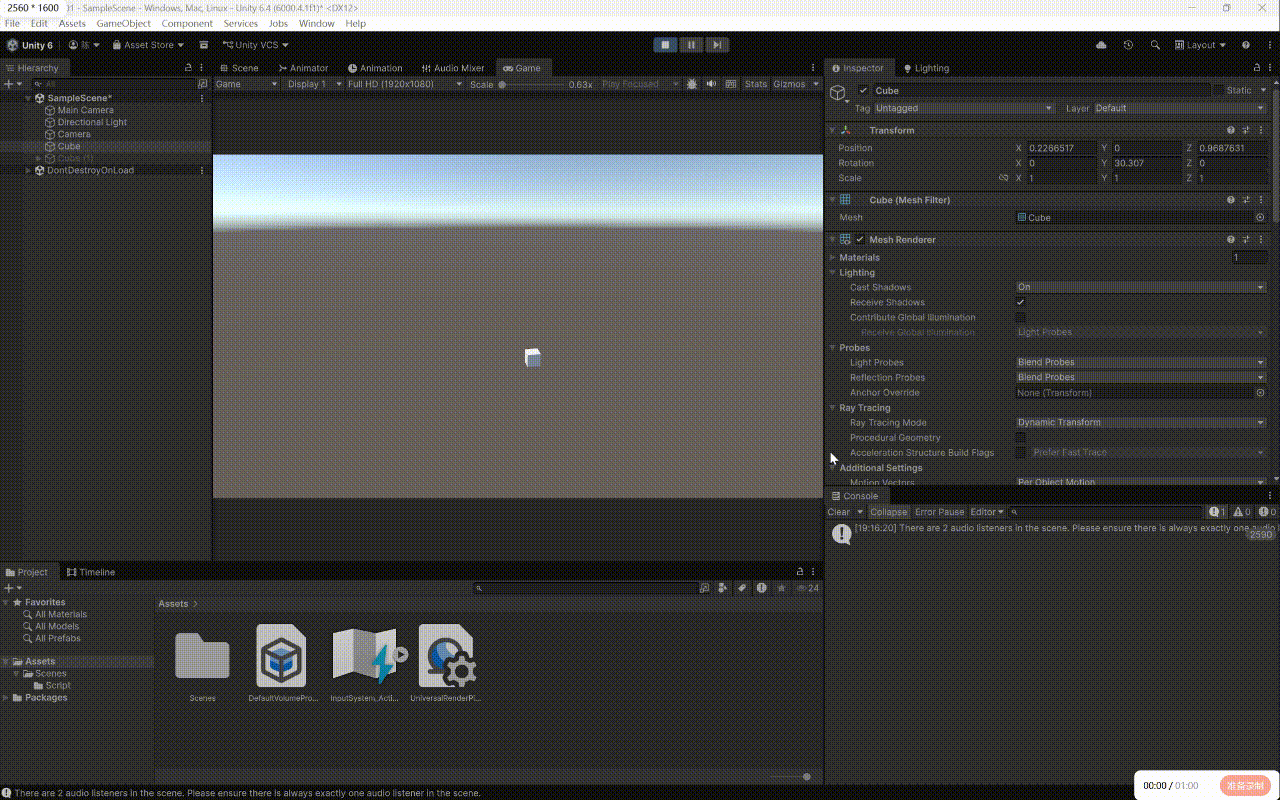Viewport: 1280px width, 800px height.
Task: Disable the Mesh Renderer component checkbox
Action: (860, 240)
